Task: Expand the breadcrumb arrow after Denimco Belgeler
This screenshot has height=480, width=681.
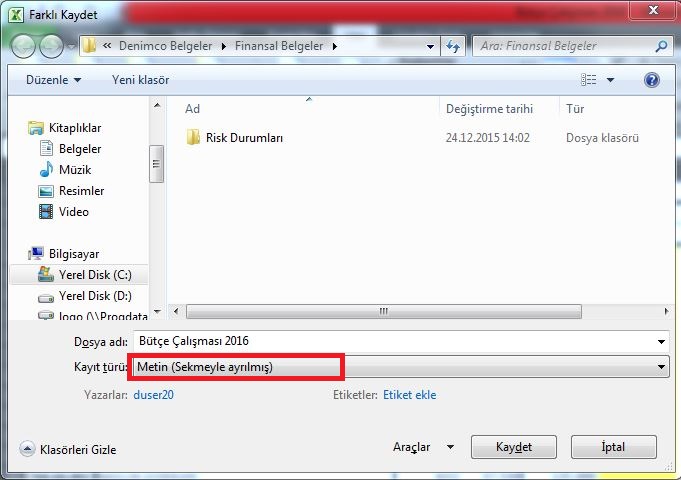Action: point(223,46)
